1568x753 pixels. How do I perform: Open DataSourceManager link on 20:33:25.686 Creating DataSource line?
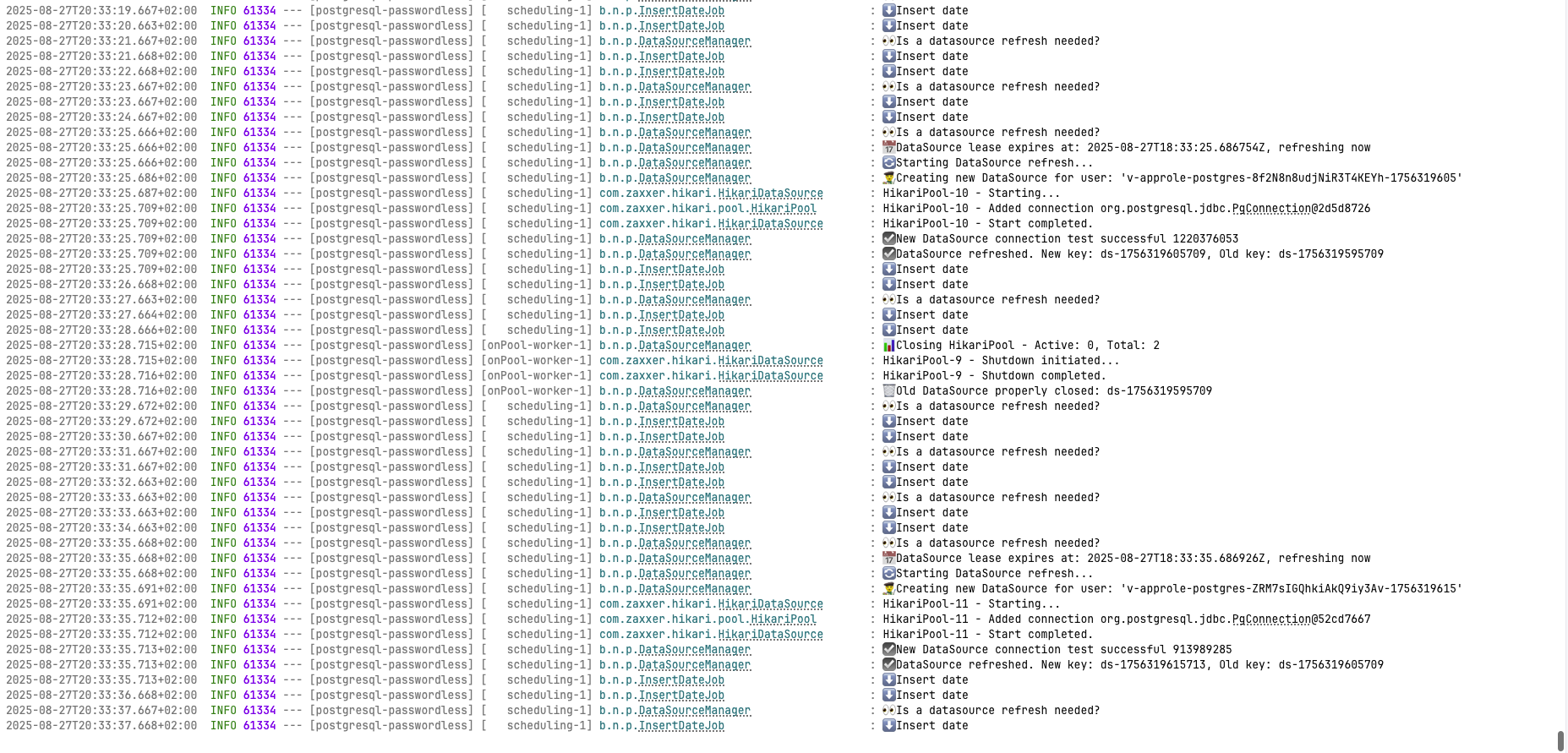tap(694, 177)
